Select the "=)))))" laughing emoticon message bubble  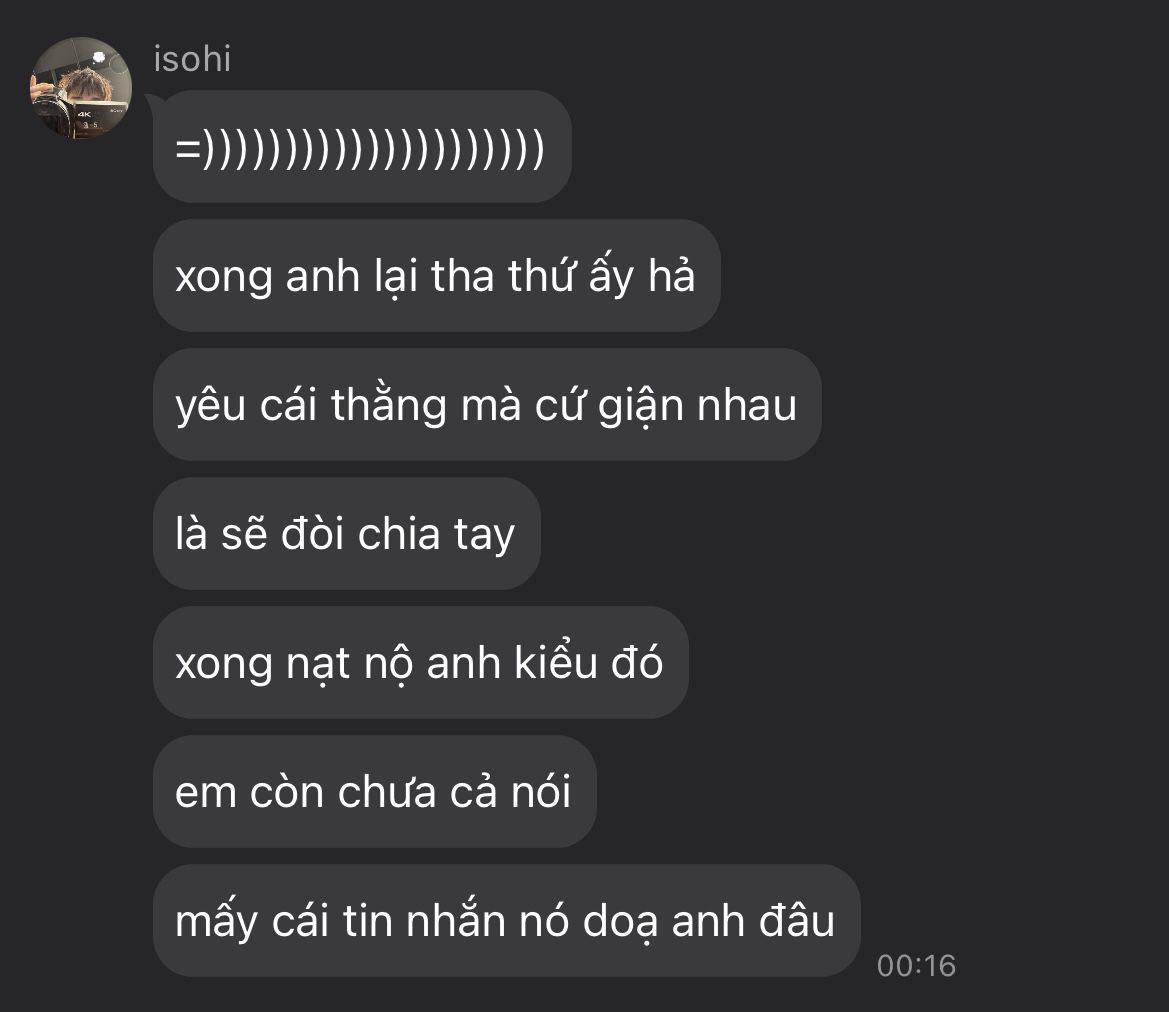(x=362, y=146)
